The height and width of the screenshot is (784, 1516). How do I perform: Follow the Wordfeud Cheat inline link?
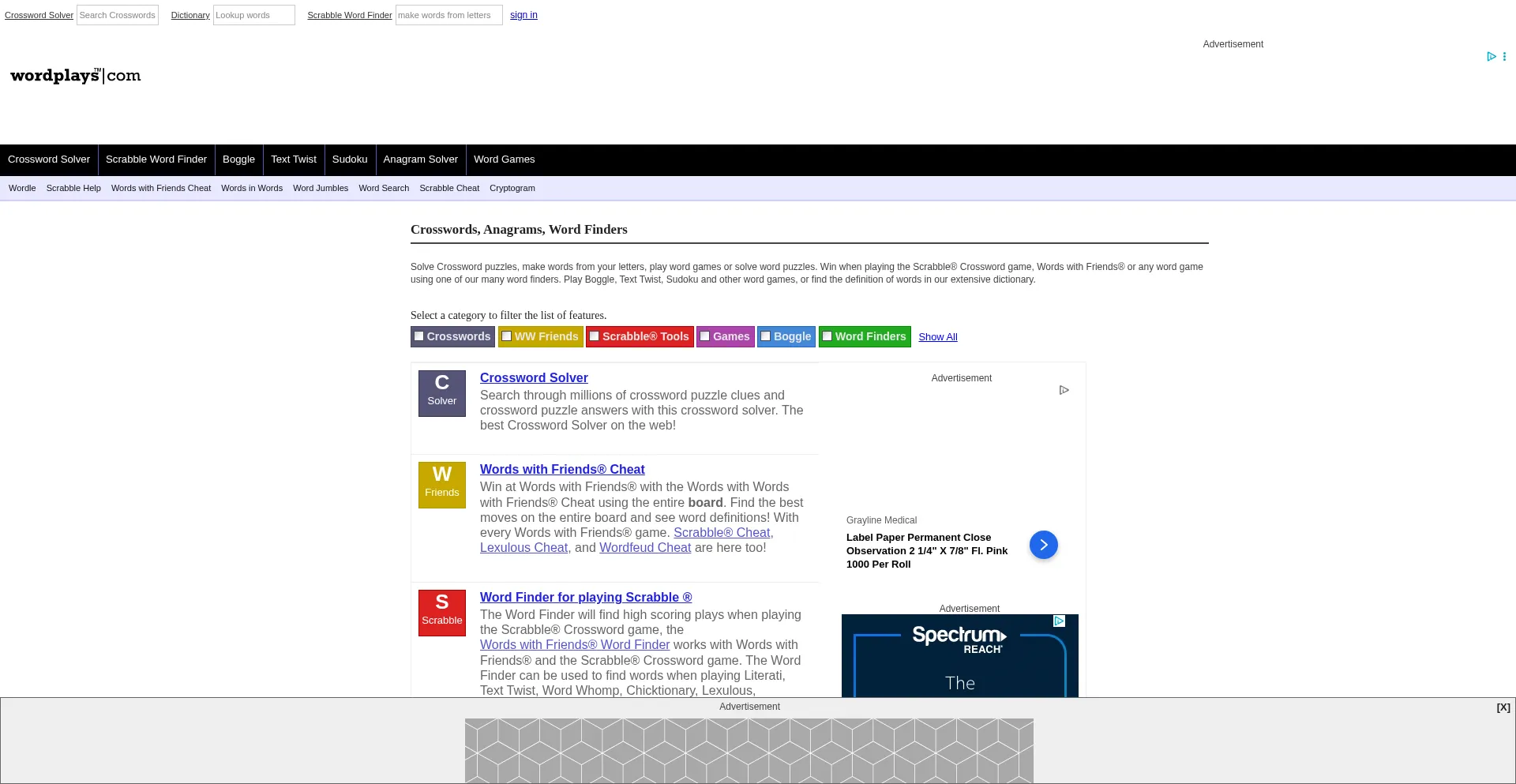645,548
